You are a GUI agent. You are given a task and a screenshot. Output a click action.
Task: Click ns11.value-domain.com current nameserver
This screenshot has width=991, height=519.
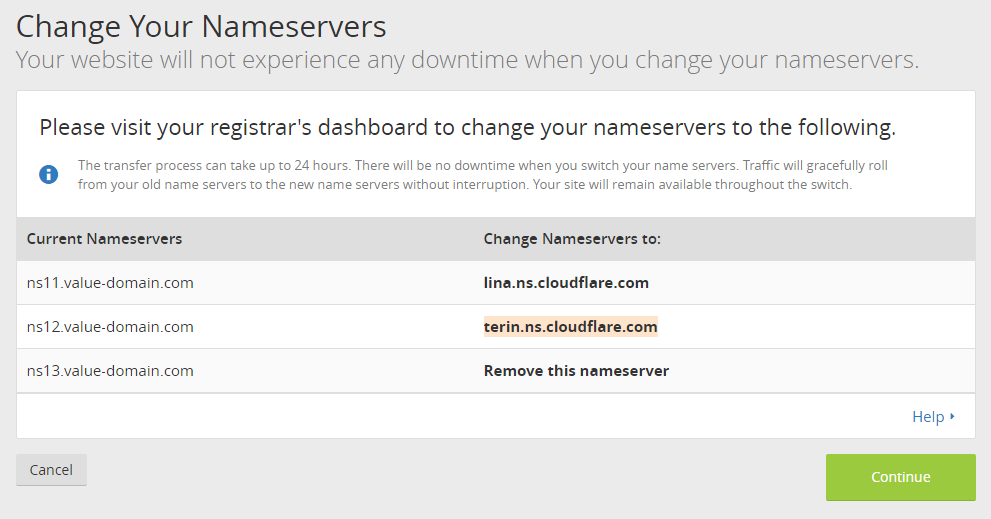110,283
